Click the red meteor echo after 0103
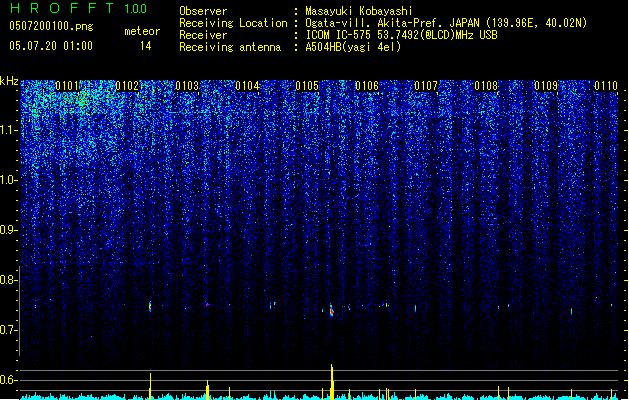Image resolution: width=629 pixels, height=400 pixels. coord(207,305)
